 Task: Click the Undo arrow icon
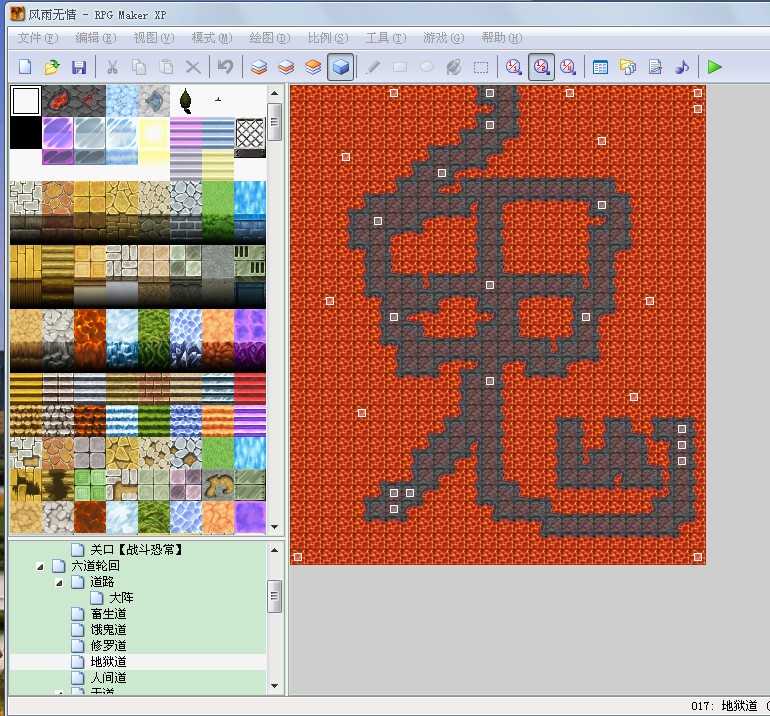[225, 67]
